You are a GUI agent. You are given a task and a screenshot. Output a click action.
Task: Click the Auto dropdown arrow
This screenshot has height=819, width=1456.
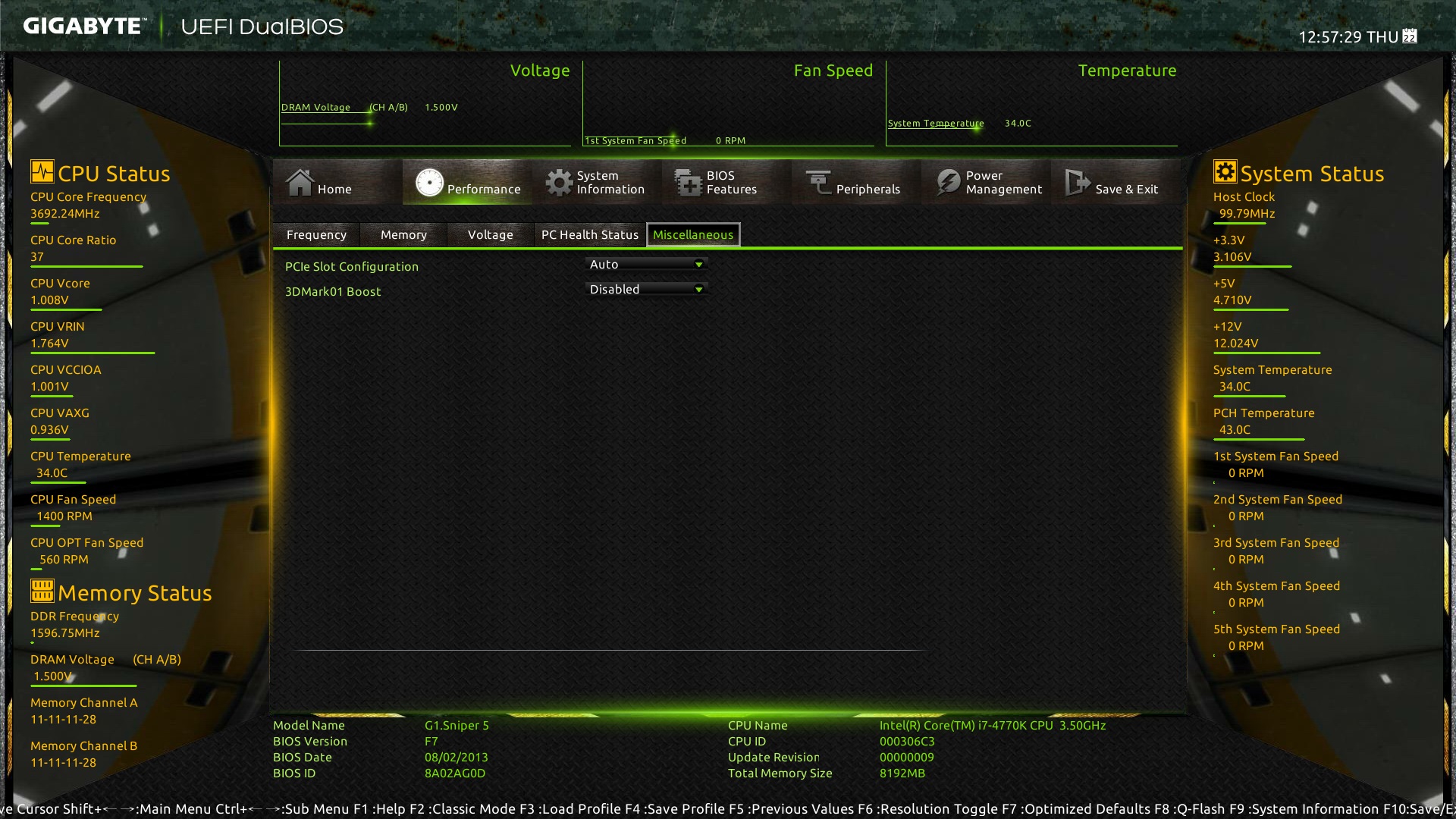[x=698, y=265]
